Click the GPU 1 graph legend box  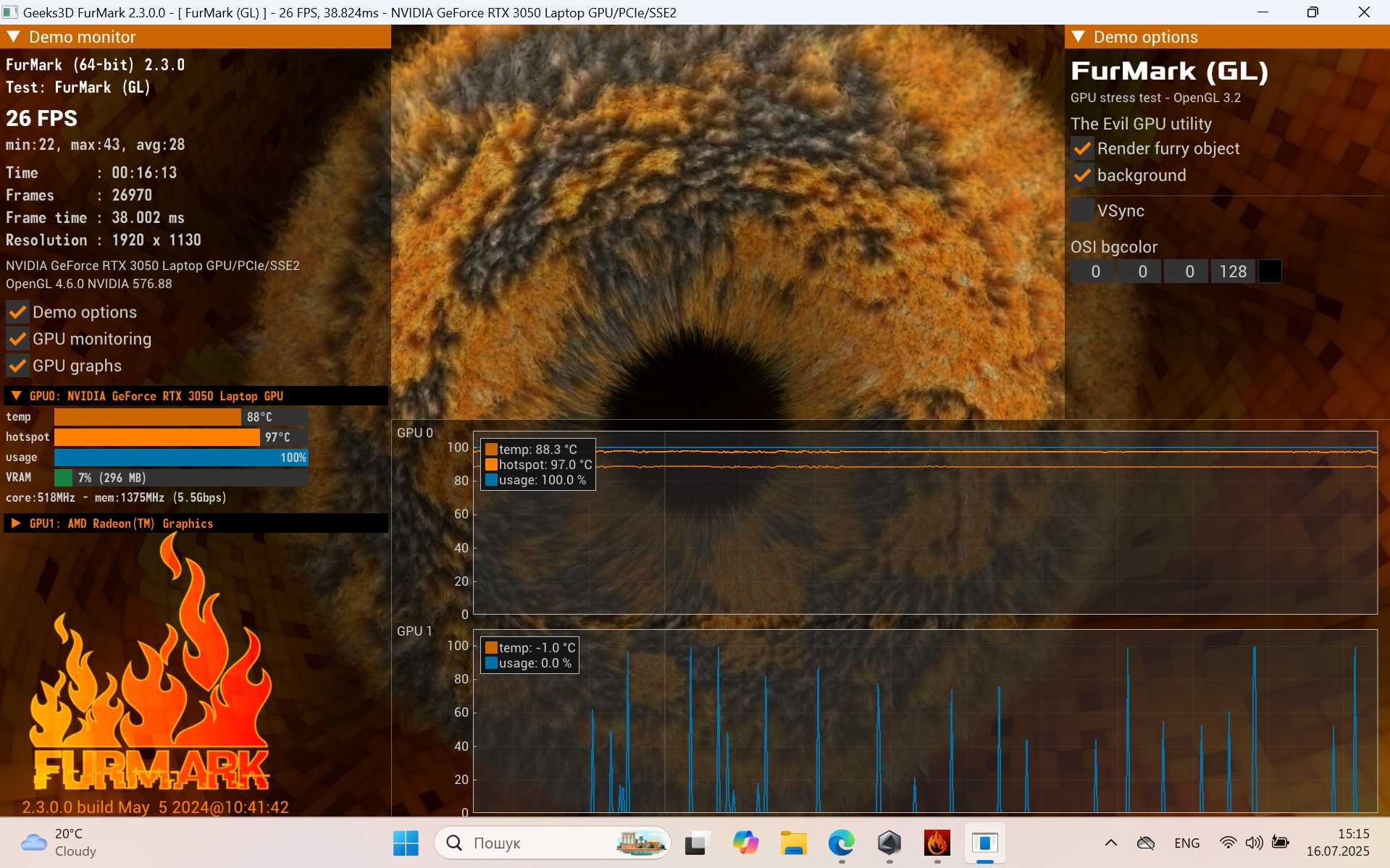pyautogui.click(x=530, y=655)
